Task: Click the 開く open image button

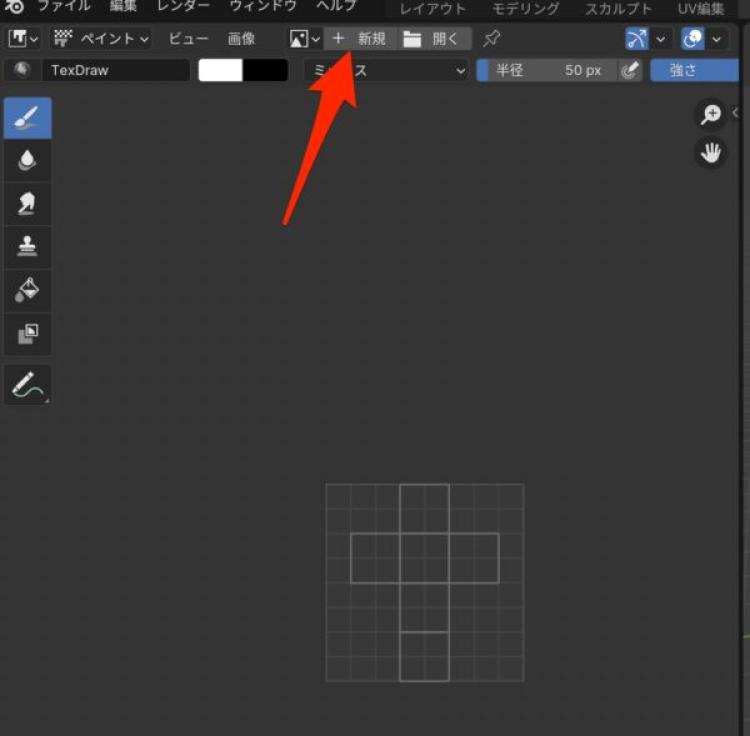Action: pos(435,39)
